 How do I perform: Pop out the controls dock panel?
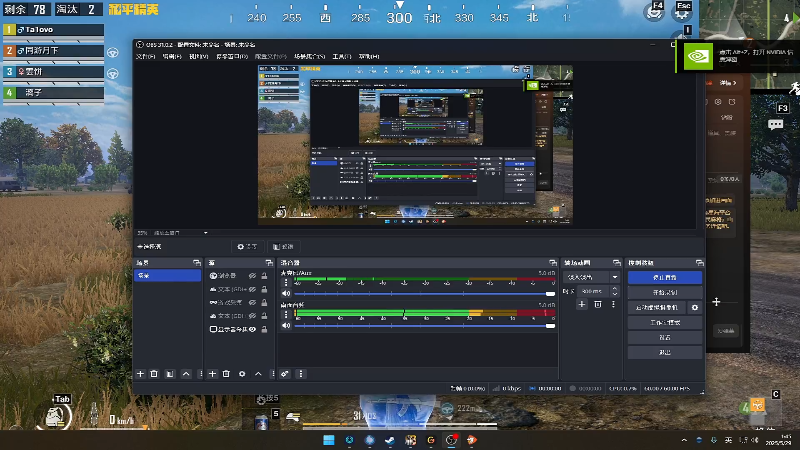[x=699, y=263]
